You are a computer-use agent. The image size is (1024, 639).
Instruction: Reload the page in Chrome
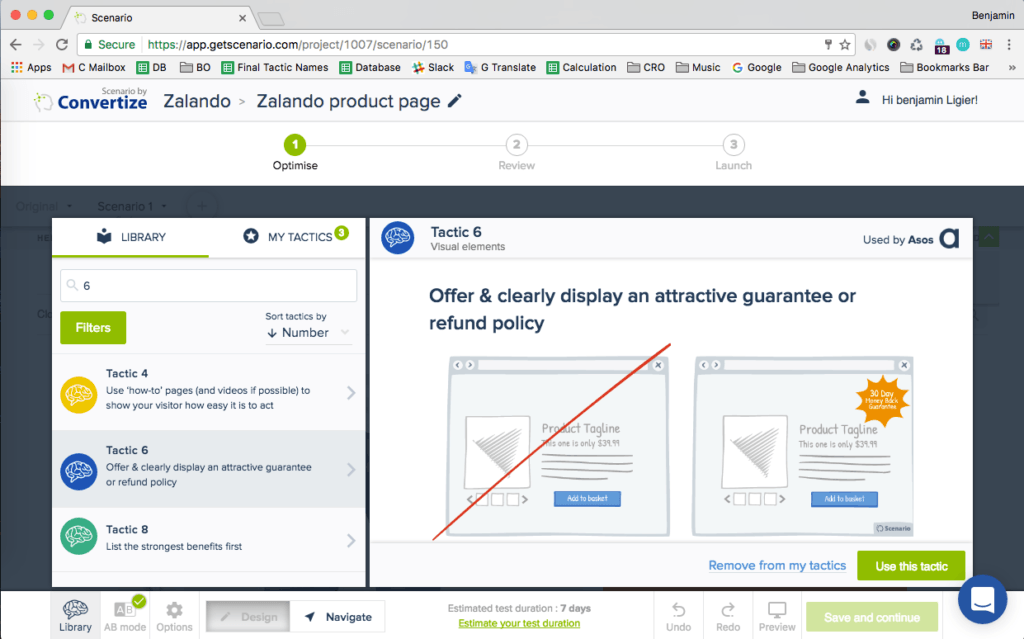(62, 44)
